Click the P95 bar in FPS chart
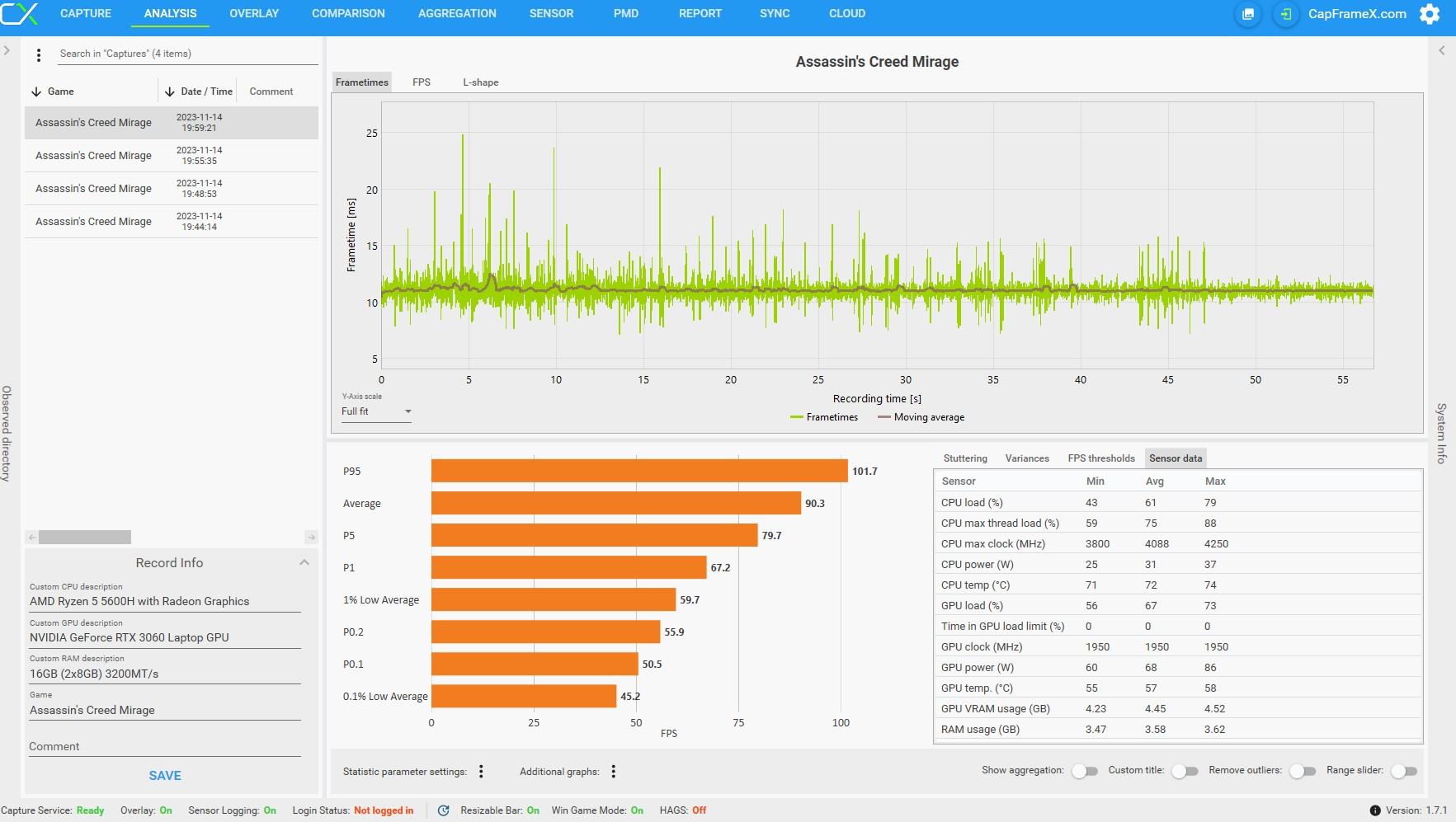Image resolution: width=1456 pixels, height=822 pixels. (639, 471)
